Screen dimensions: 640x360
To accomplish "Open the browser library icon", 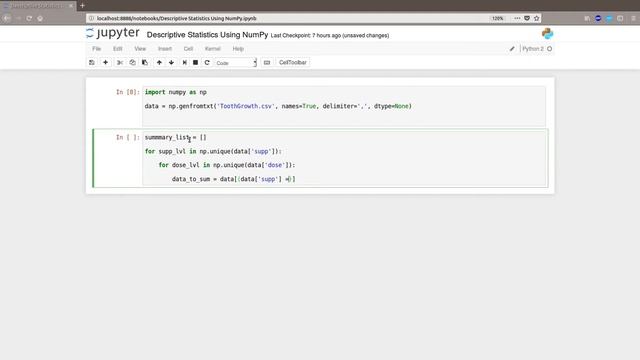I will pyautogui.click(x=587, y=18).
